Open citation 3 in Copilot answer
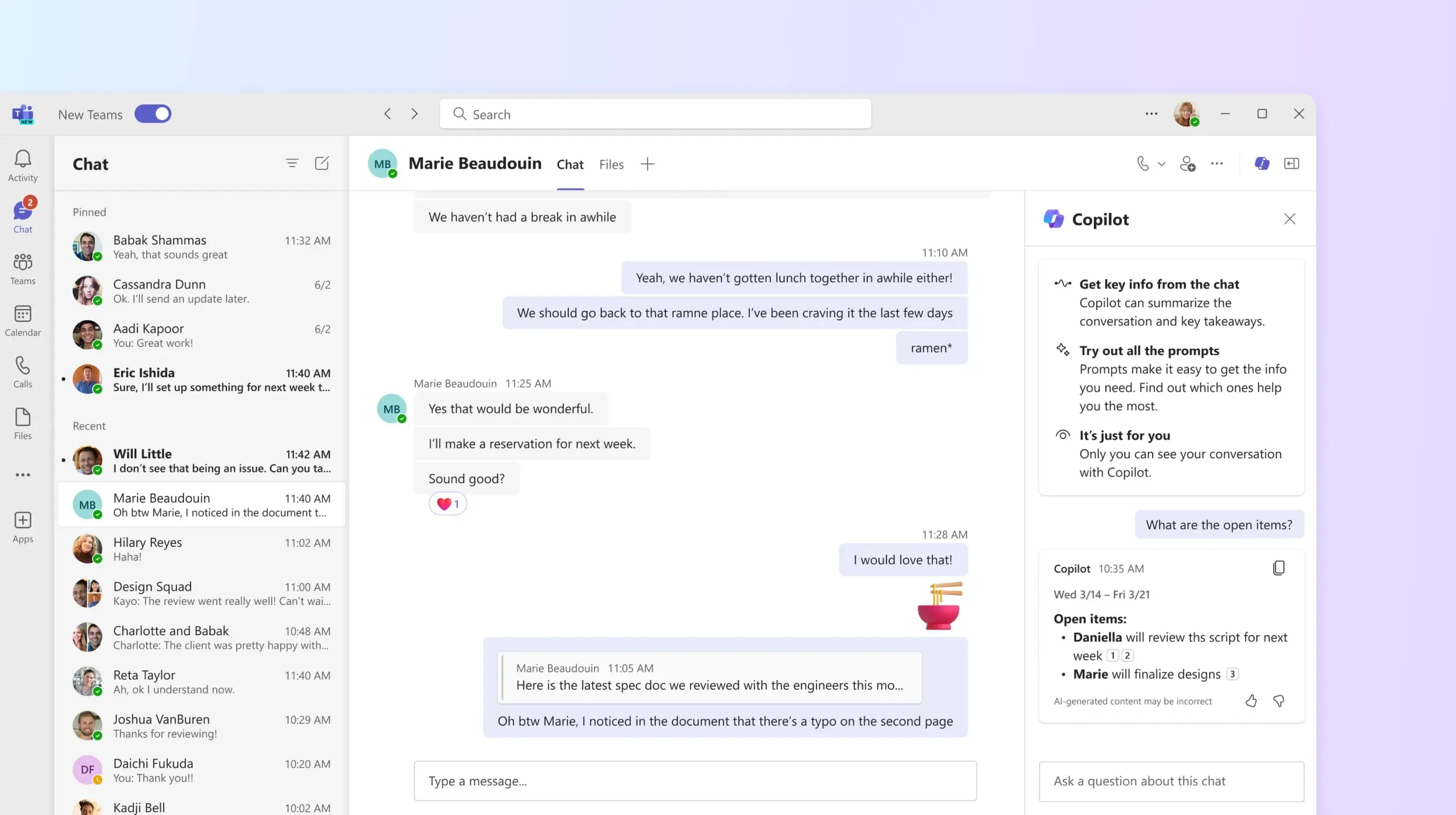Image resolution: width=1456 pixels, height=815 pixels. click(x=1232, y=674)
